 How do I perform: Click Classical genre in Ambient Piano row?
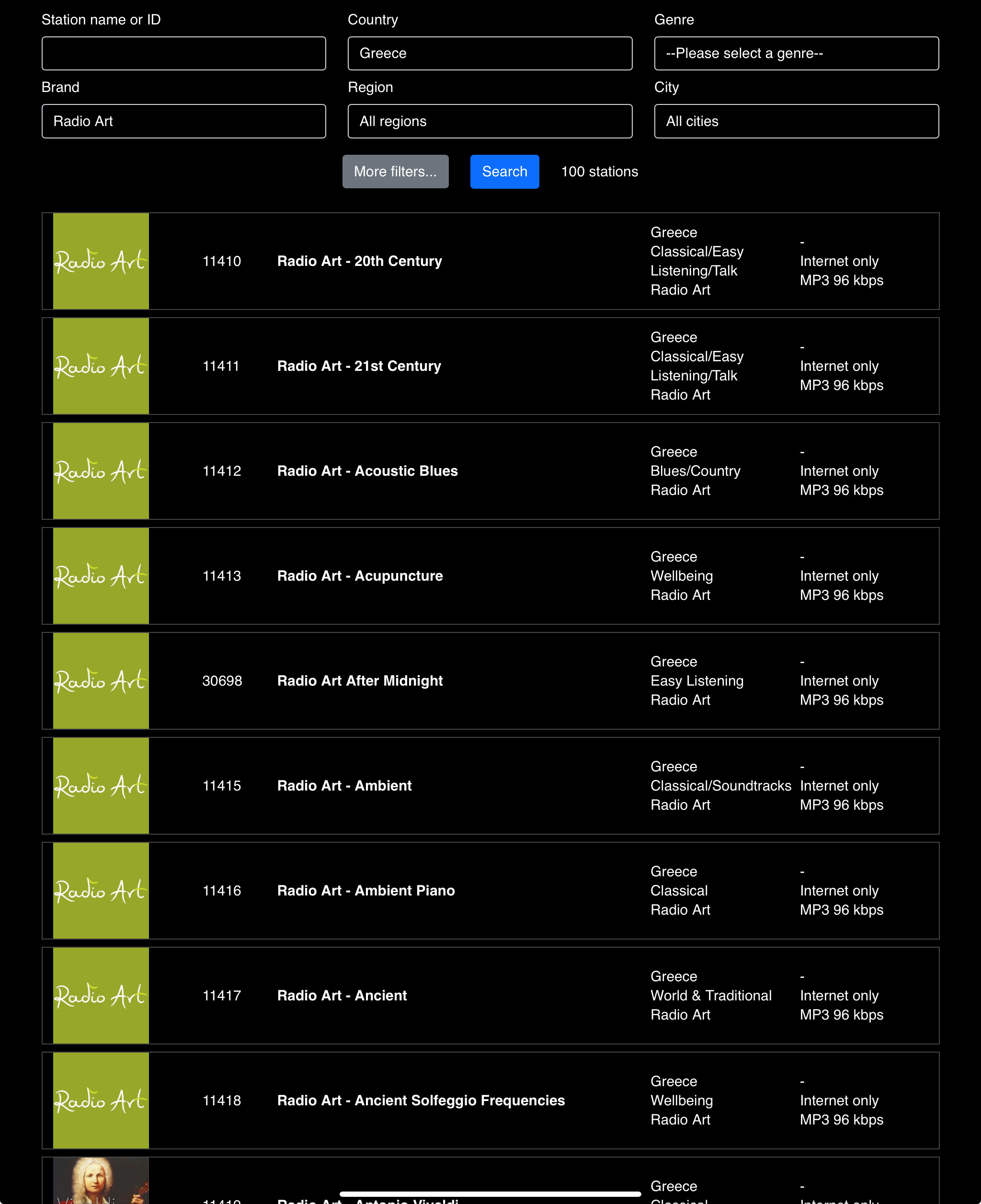[x=679, y=890]
